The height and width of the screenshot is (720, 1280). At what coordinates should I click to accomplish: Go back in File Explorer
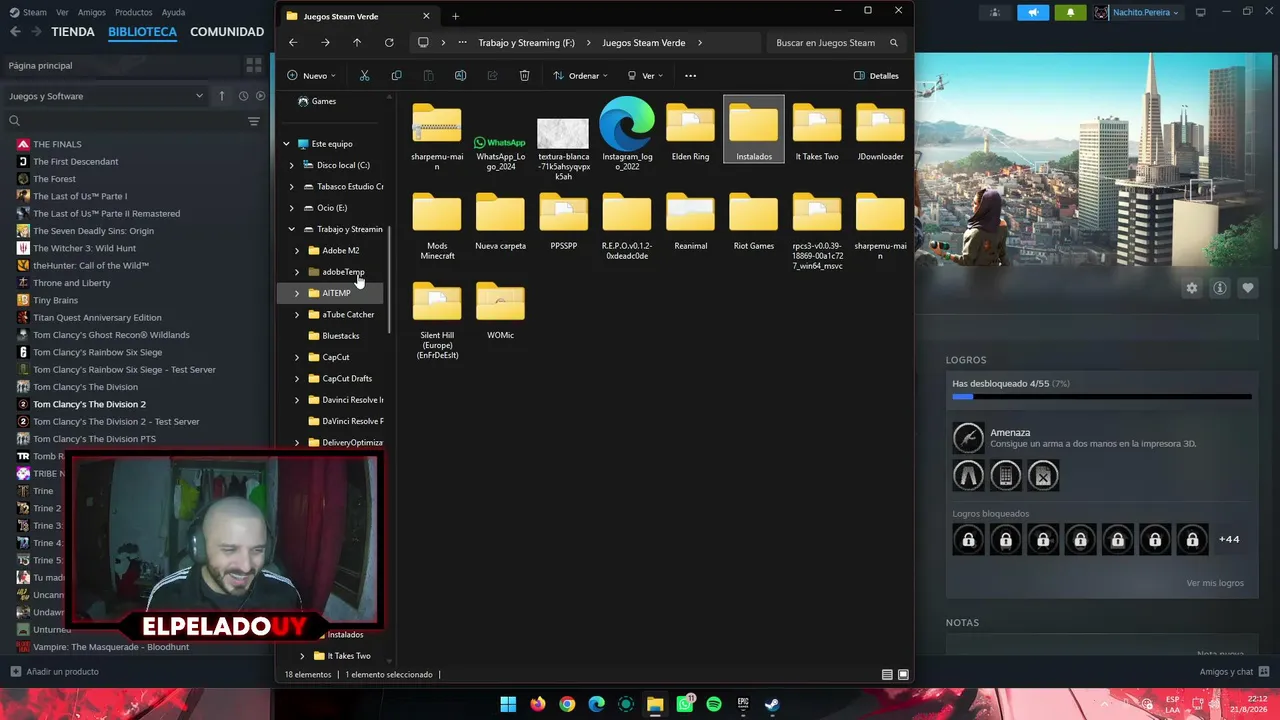[293, 43]
